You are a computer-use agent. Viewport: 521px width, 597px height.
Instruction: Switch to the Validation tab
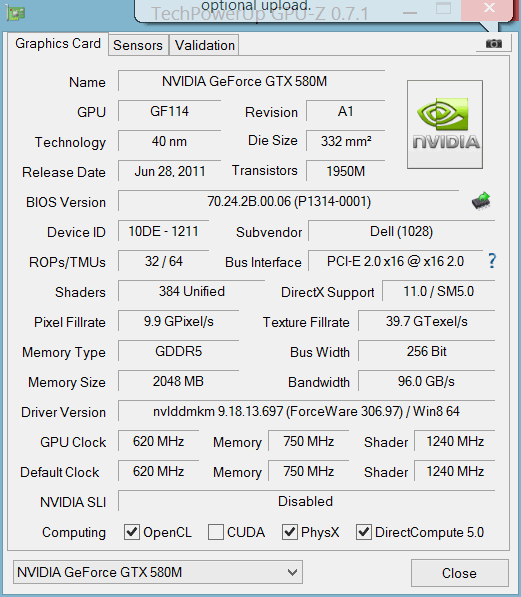point(205,45)
